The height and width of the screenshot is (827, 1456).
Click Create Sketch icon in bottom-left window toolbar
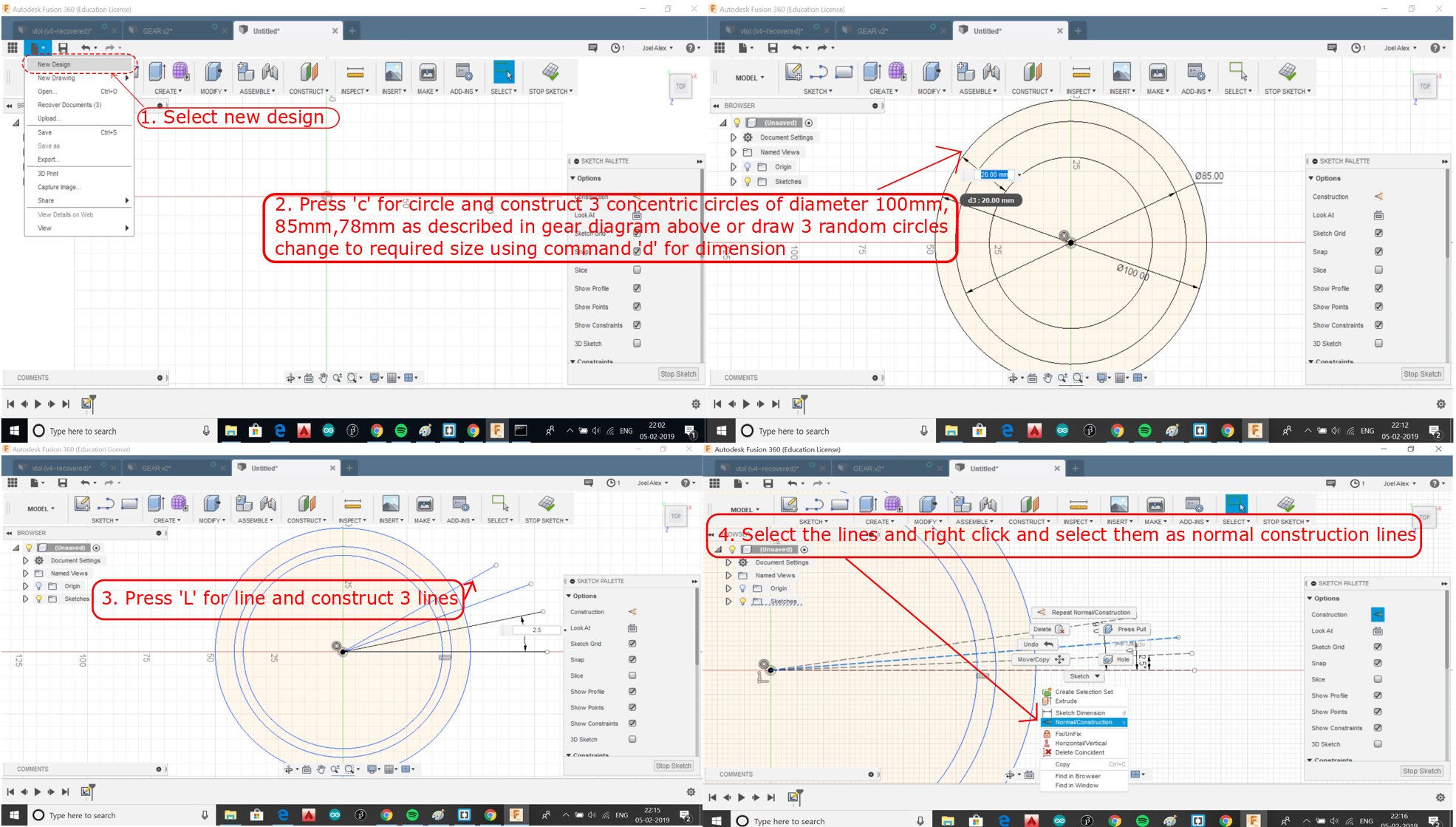tap(82, 504)
